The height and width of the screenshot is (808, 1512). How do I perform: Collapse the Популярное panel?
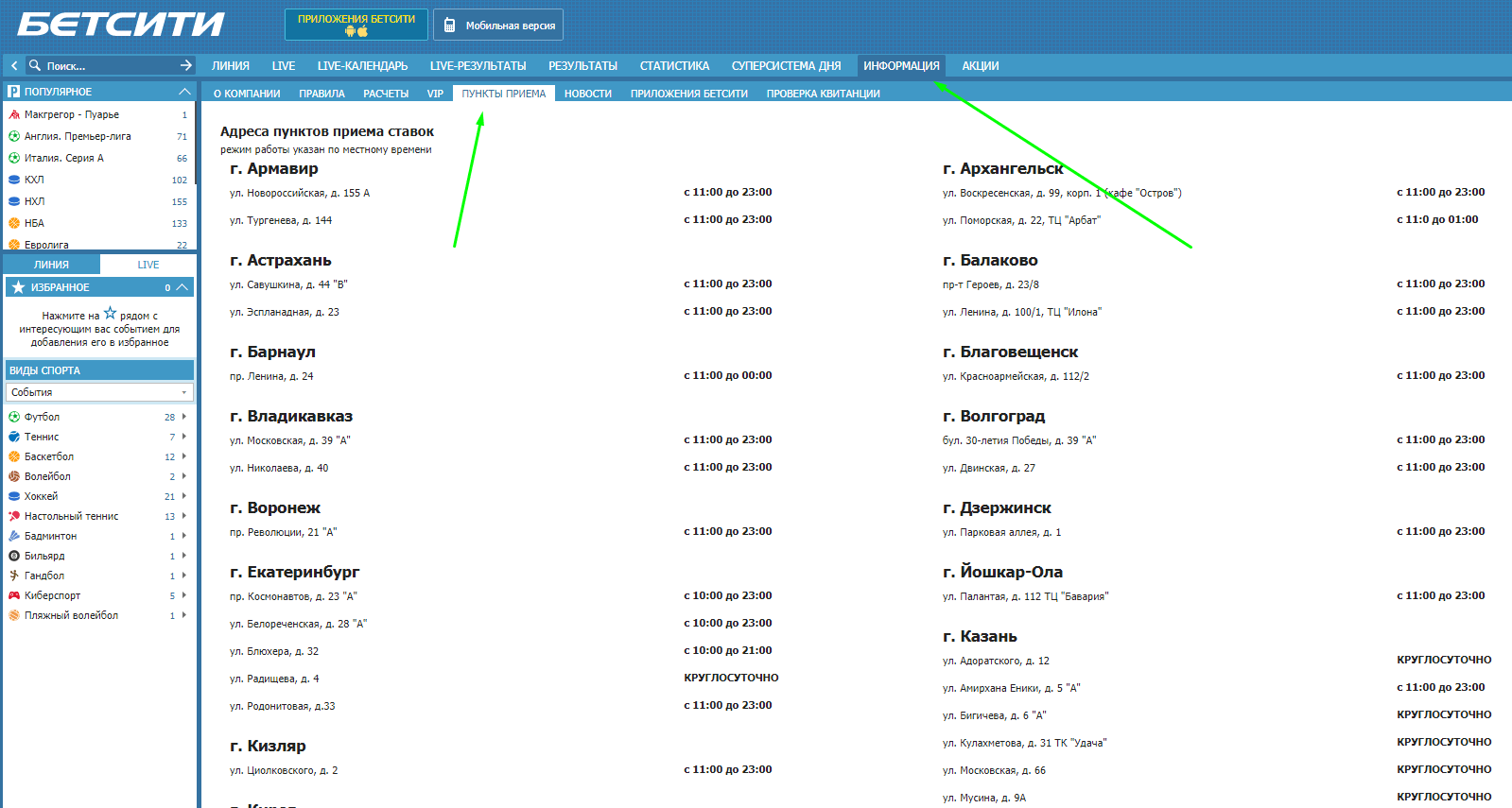click(184, 92)
